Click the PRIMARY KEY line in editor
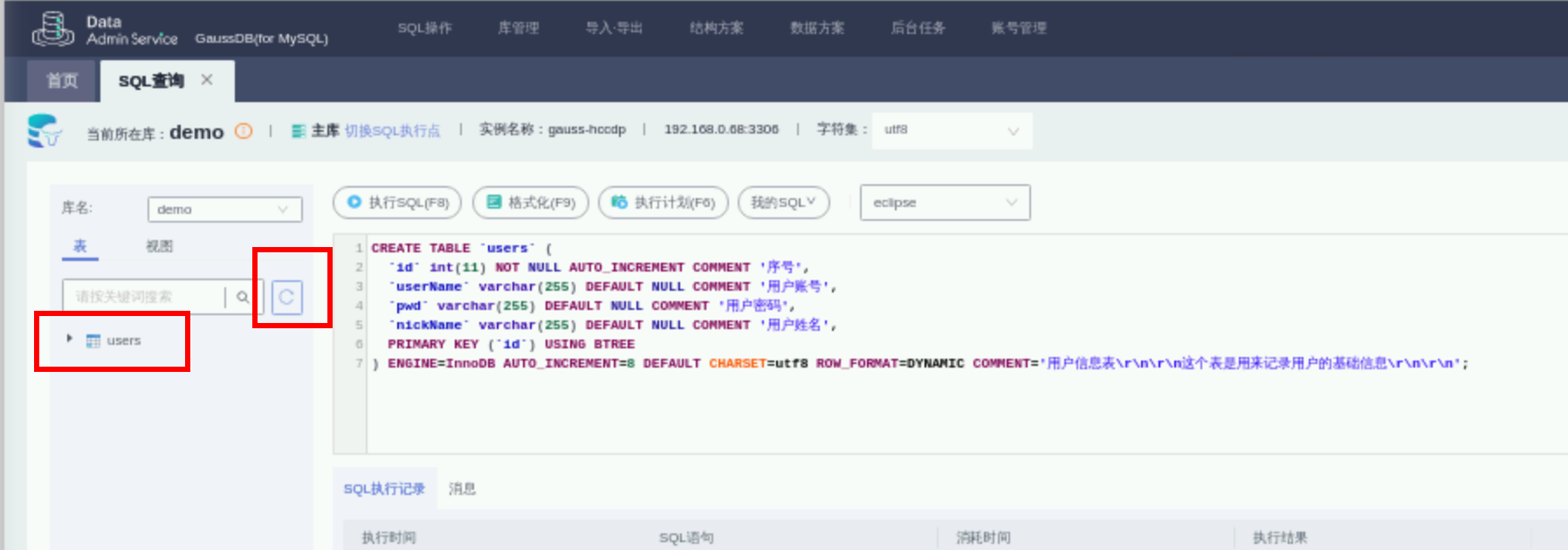 [511, 344]
